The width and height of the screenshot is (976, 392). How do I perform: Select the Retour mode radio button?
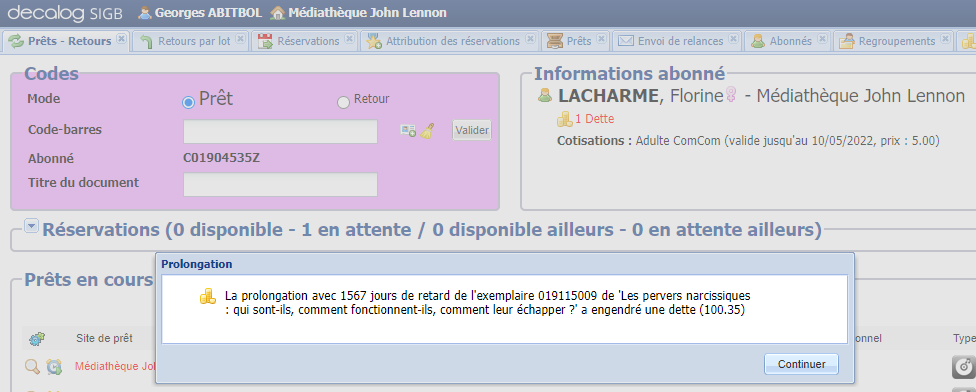tap(343, 103)
